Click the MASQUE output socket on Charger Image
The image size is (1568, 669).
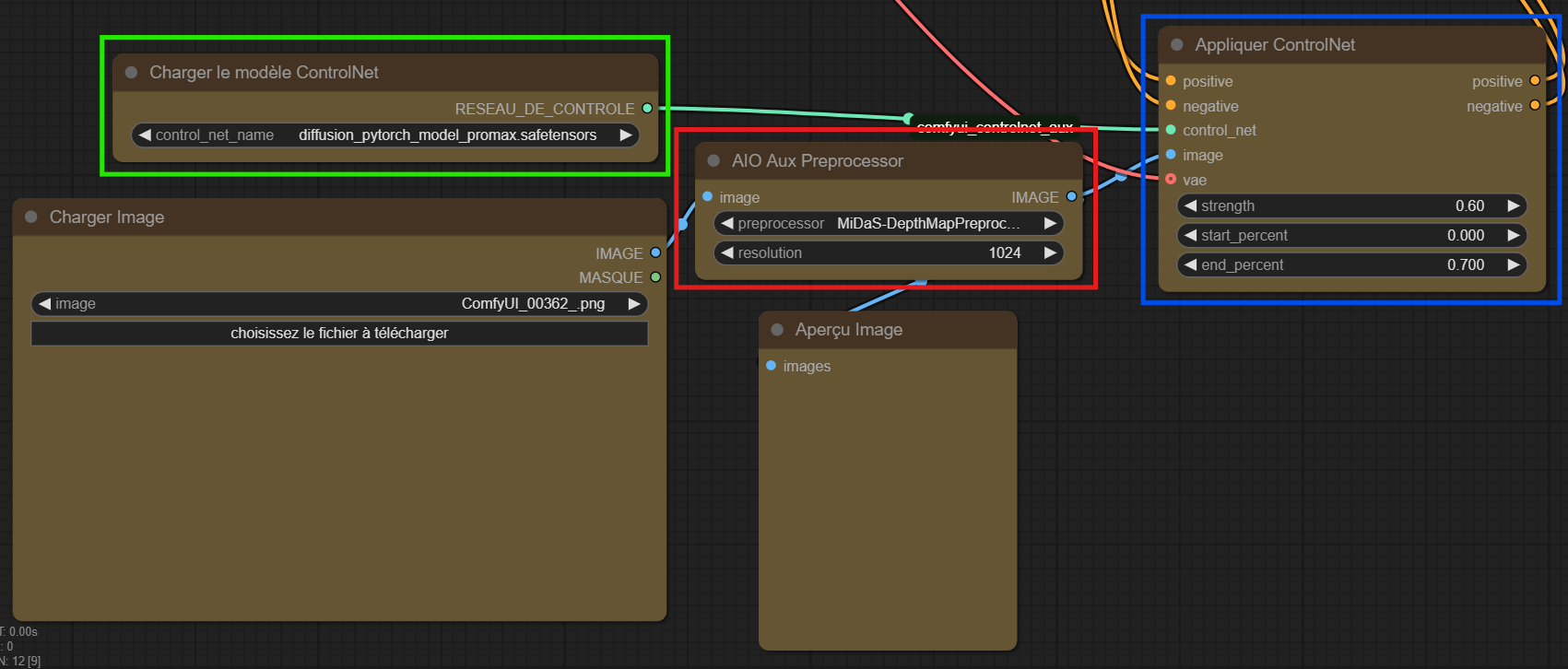(x=655, y=277)
